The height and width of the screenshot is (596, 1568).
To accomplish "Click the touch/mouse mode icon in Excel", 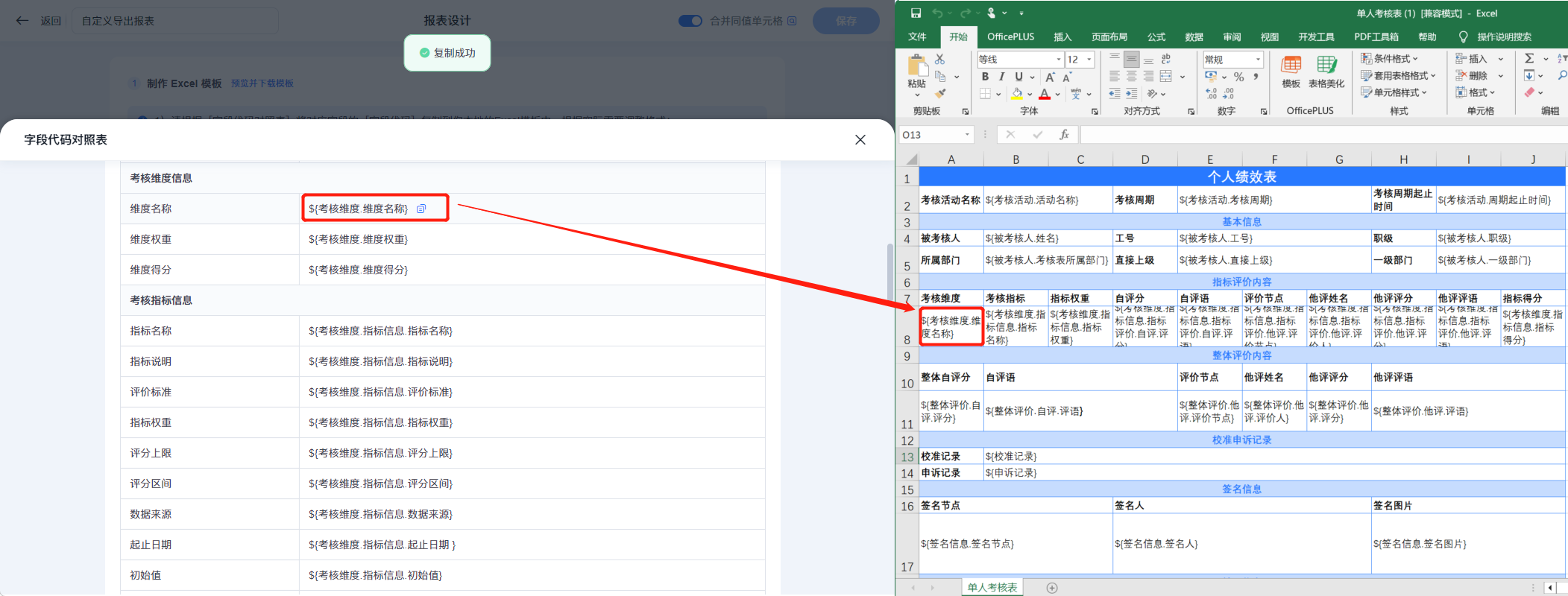I will click(992, 13).
